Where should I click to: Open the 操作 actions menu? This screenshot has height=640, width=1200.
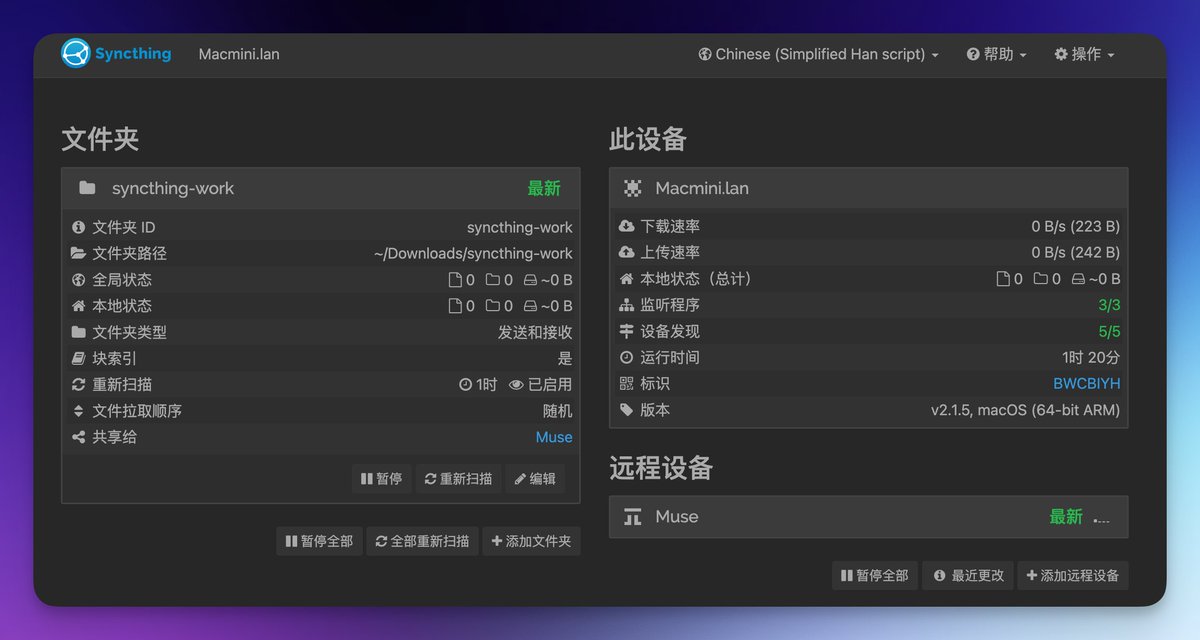1084,54
